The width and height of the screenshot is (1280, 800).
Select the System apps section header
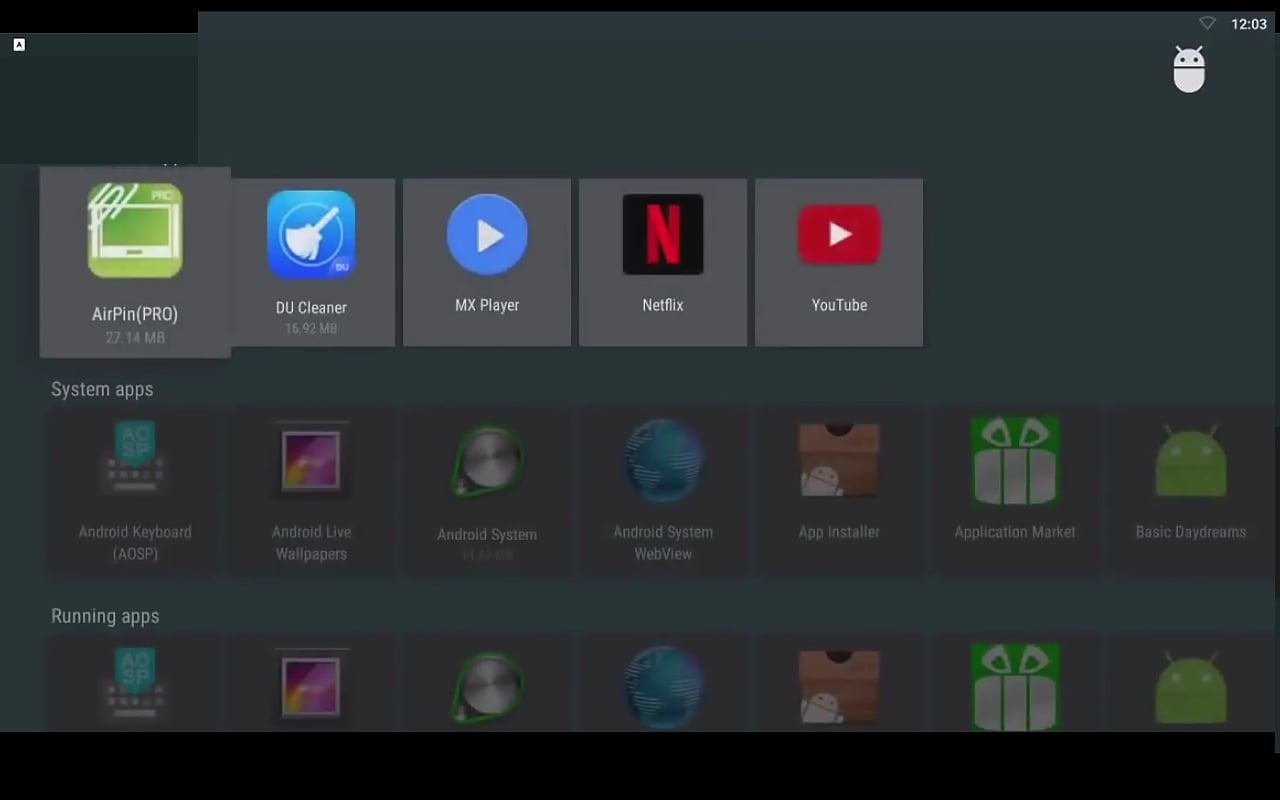pyautogui.click(x=102, y=389)
